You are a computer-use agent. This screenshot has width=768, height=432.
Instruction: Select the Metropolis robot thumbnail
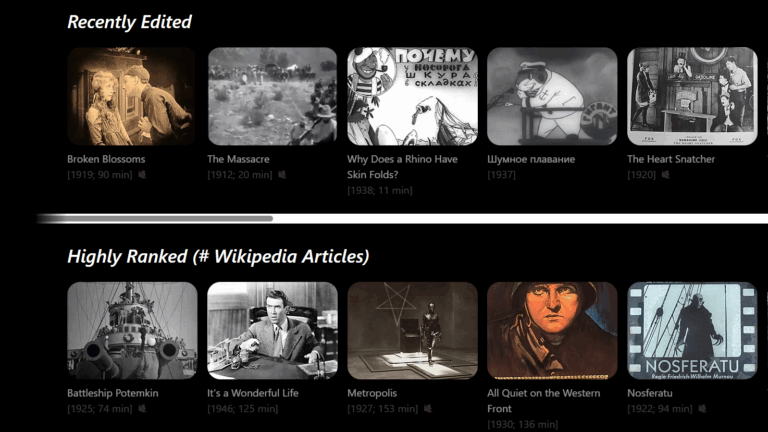point(412,331)
